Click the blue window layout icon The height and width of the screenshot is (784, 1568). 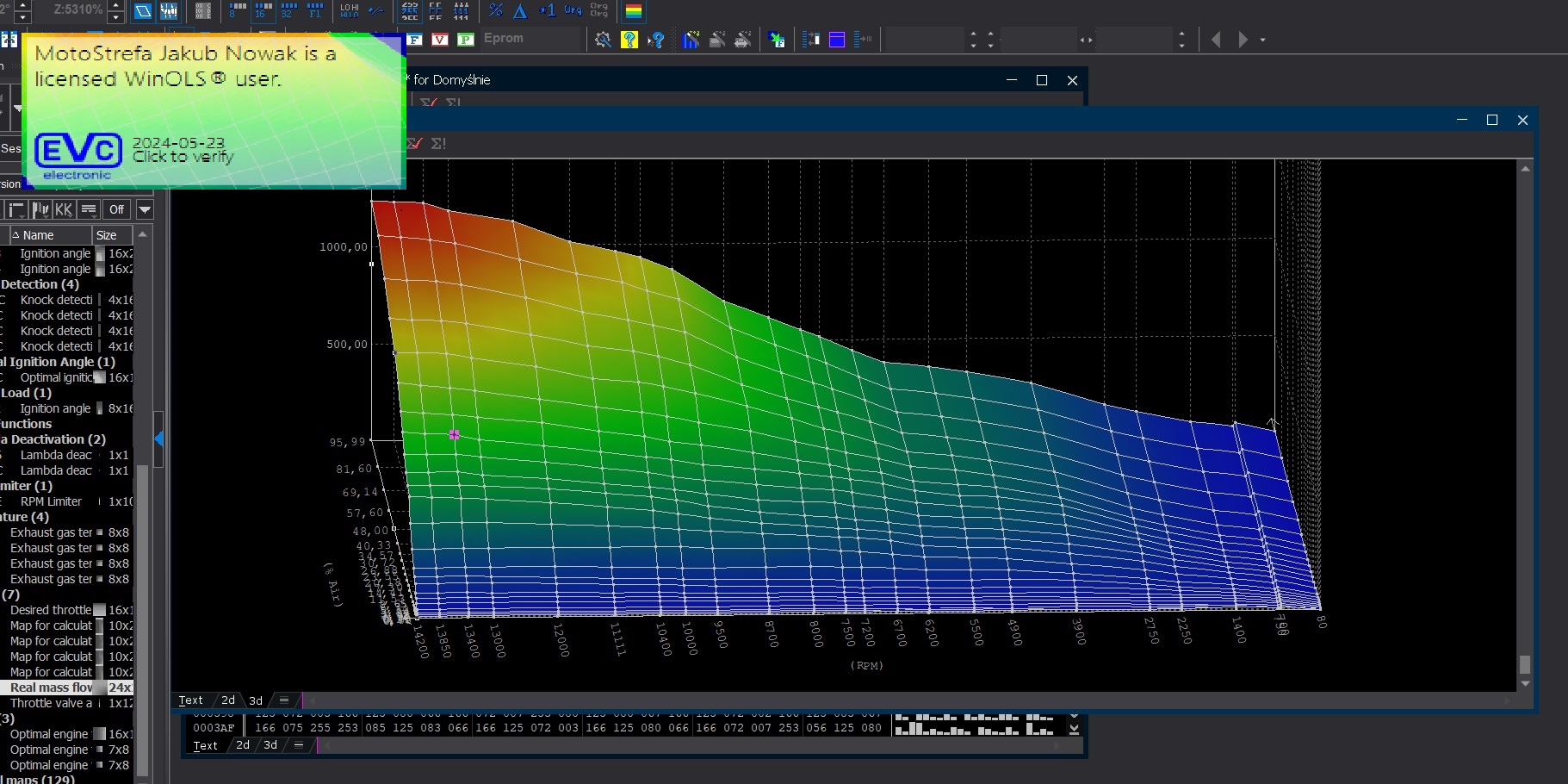click(836, 40)
